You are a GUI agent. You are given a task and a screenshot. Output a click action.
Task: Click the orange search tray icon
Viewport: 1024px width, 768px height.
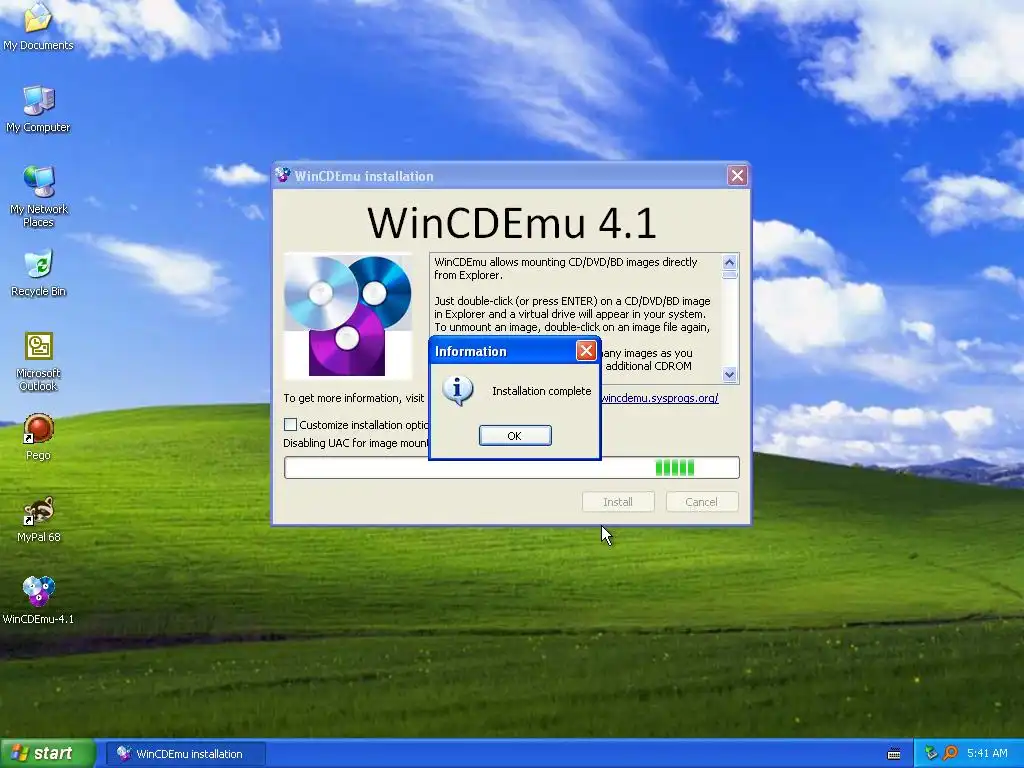coord(950,753)
